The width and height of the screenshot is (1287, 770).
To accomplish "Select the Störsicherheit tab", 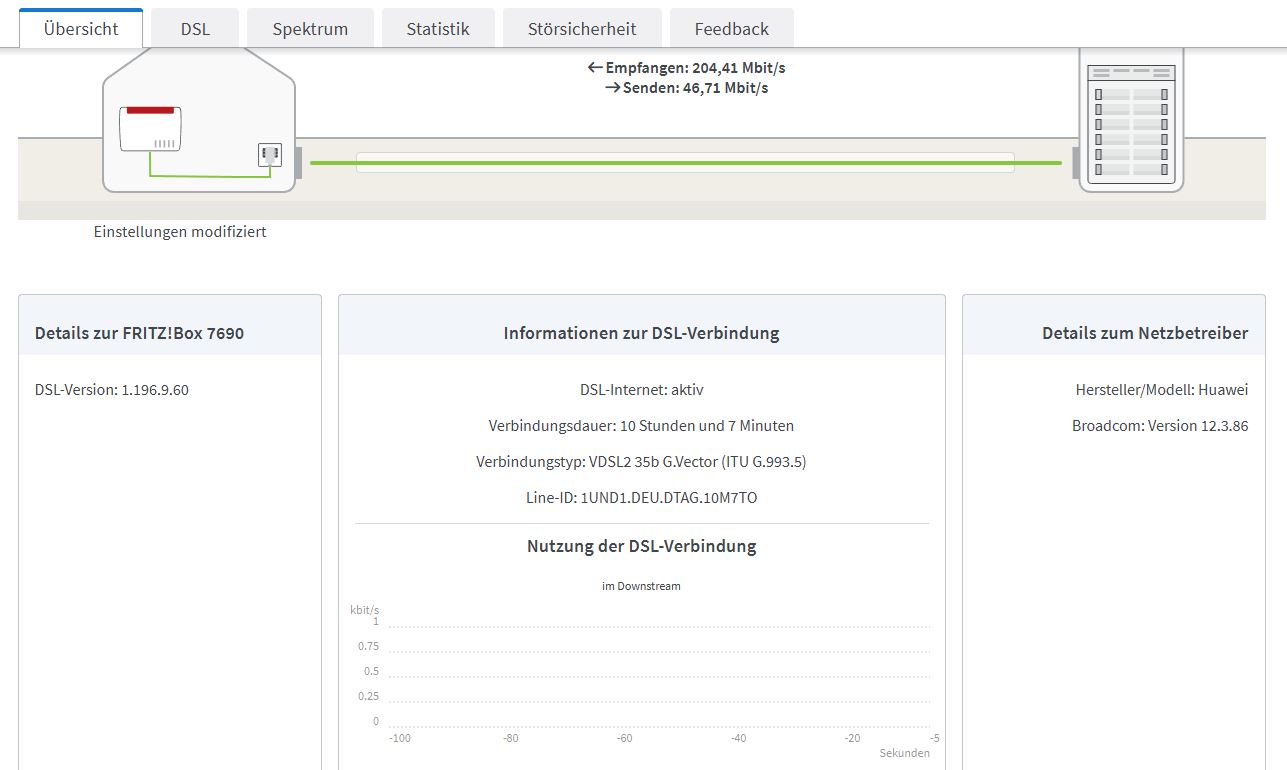I will point(582,29).
